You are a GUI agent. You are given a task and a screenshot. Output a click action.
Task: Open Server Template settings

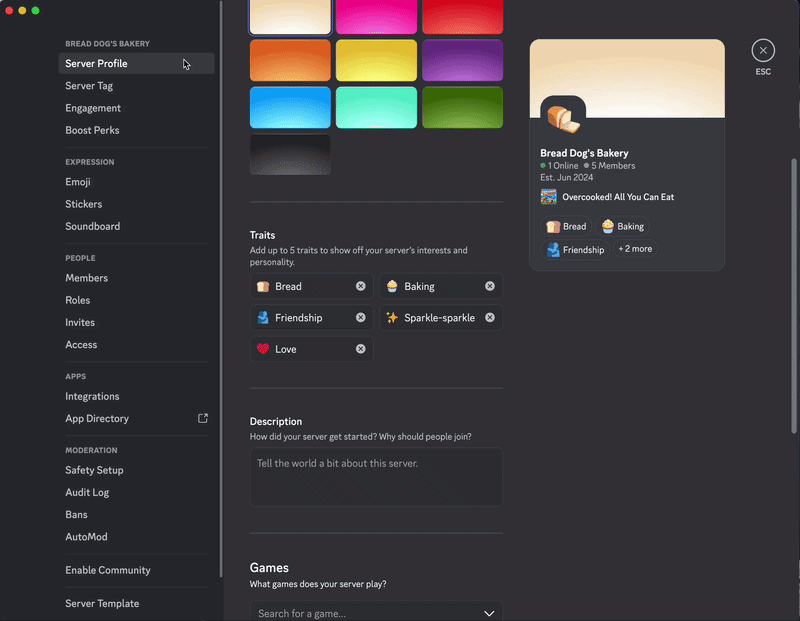pos(136,603)
